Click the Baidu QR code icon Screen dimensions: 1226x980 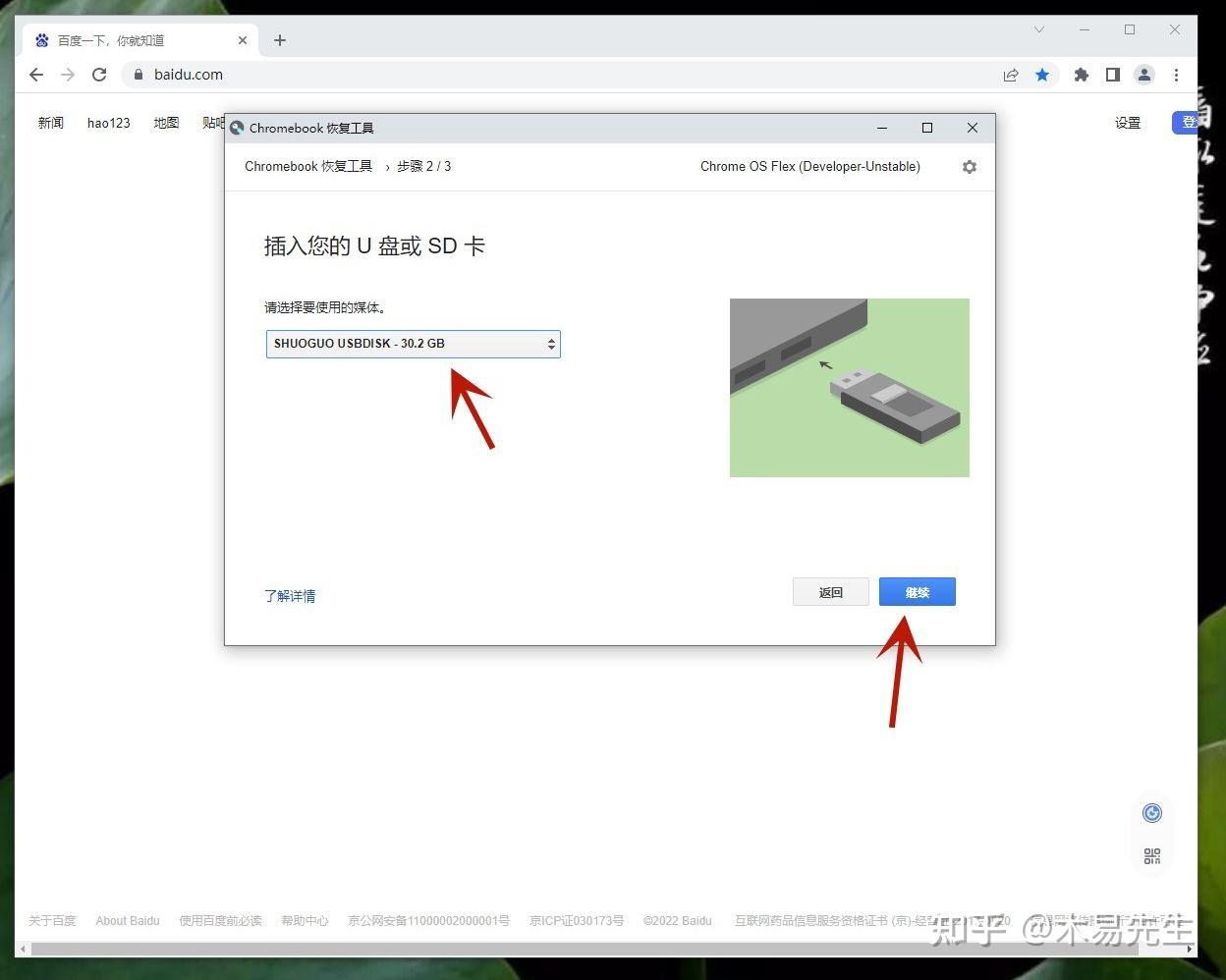1152,856
